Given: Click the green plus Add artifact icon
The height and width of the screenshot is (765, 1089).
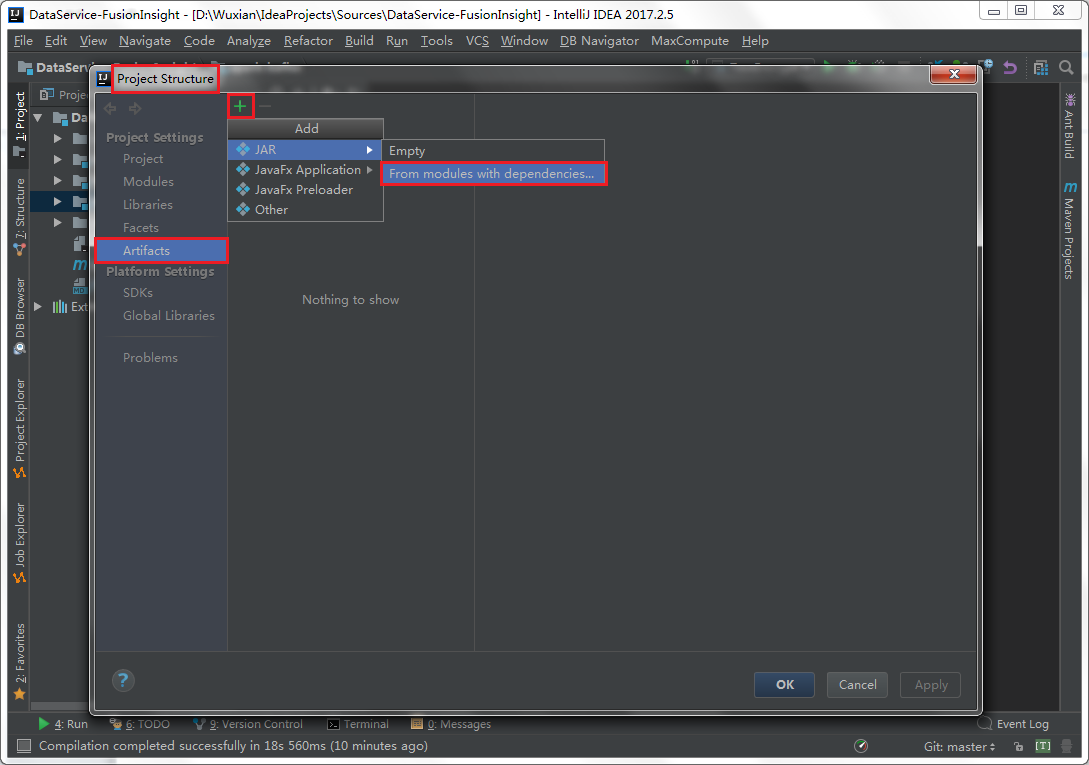Looking at the screenshot, I should tap(240, 106).
